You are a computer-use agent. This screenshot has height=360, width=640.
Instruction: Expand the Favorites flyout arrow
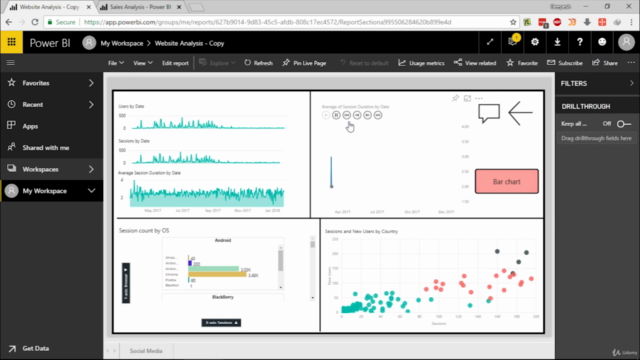click(x=91, y=83)
